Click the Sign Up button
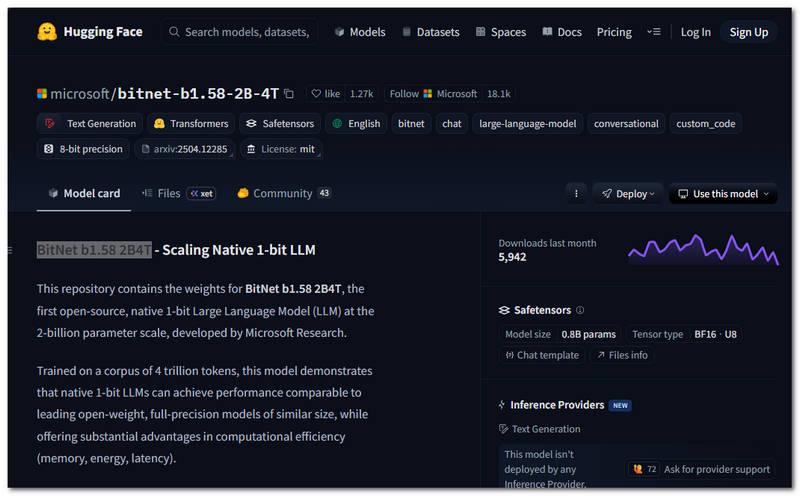This screenshot has width=800, height=496. (748, 32)
